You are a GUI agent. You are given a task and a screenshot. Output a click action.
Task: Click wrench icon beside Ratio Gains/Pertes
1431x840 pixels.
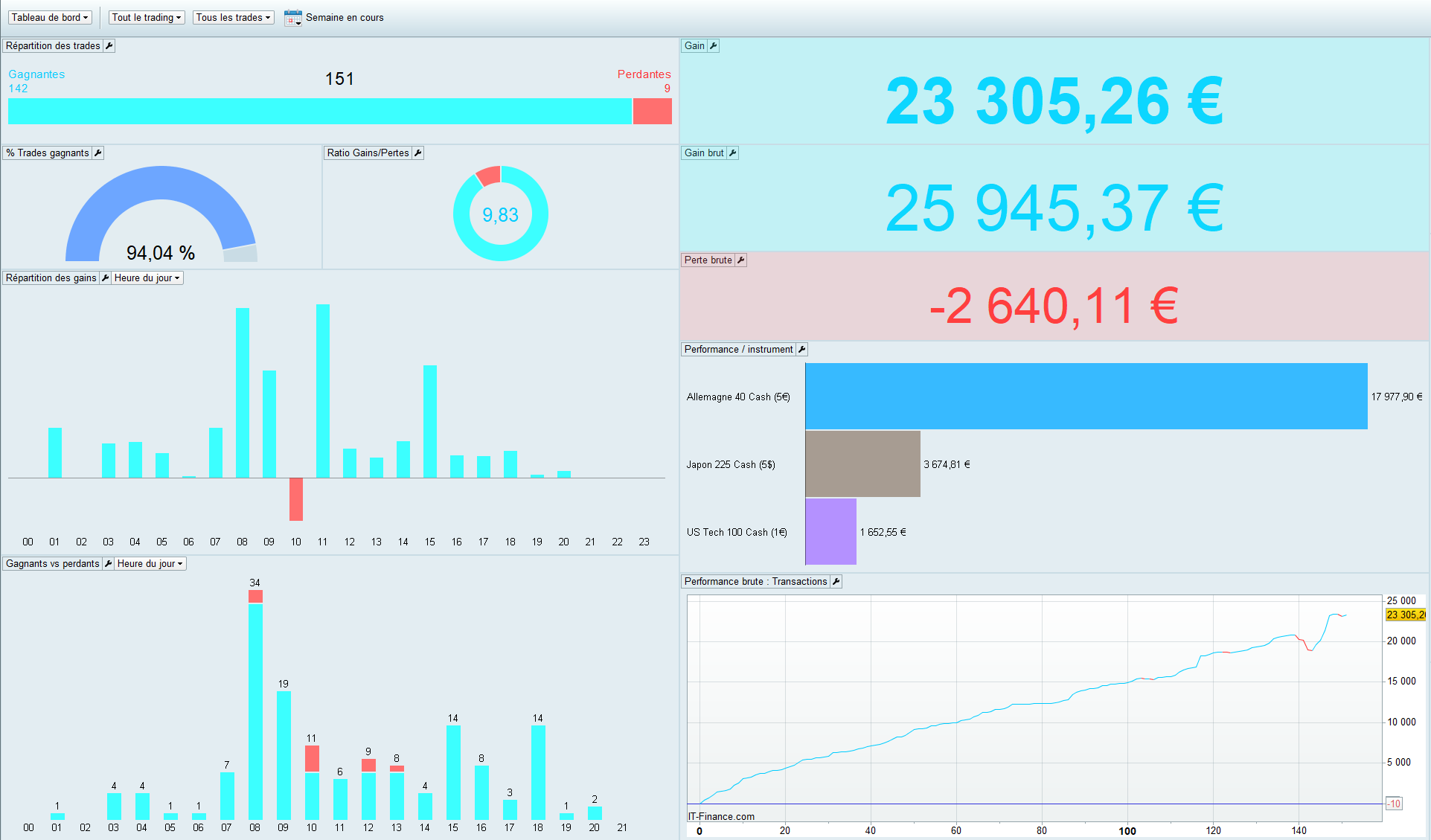click(418, 153)
